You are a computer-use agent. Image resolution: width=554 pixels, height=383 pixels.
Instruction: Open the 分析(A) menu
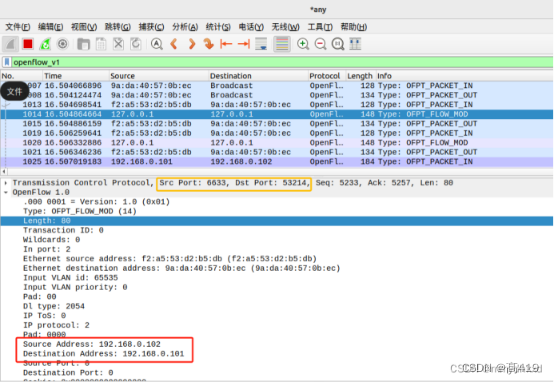(185, 27)
